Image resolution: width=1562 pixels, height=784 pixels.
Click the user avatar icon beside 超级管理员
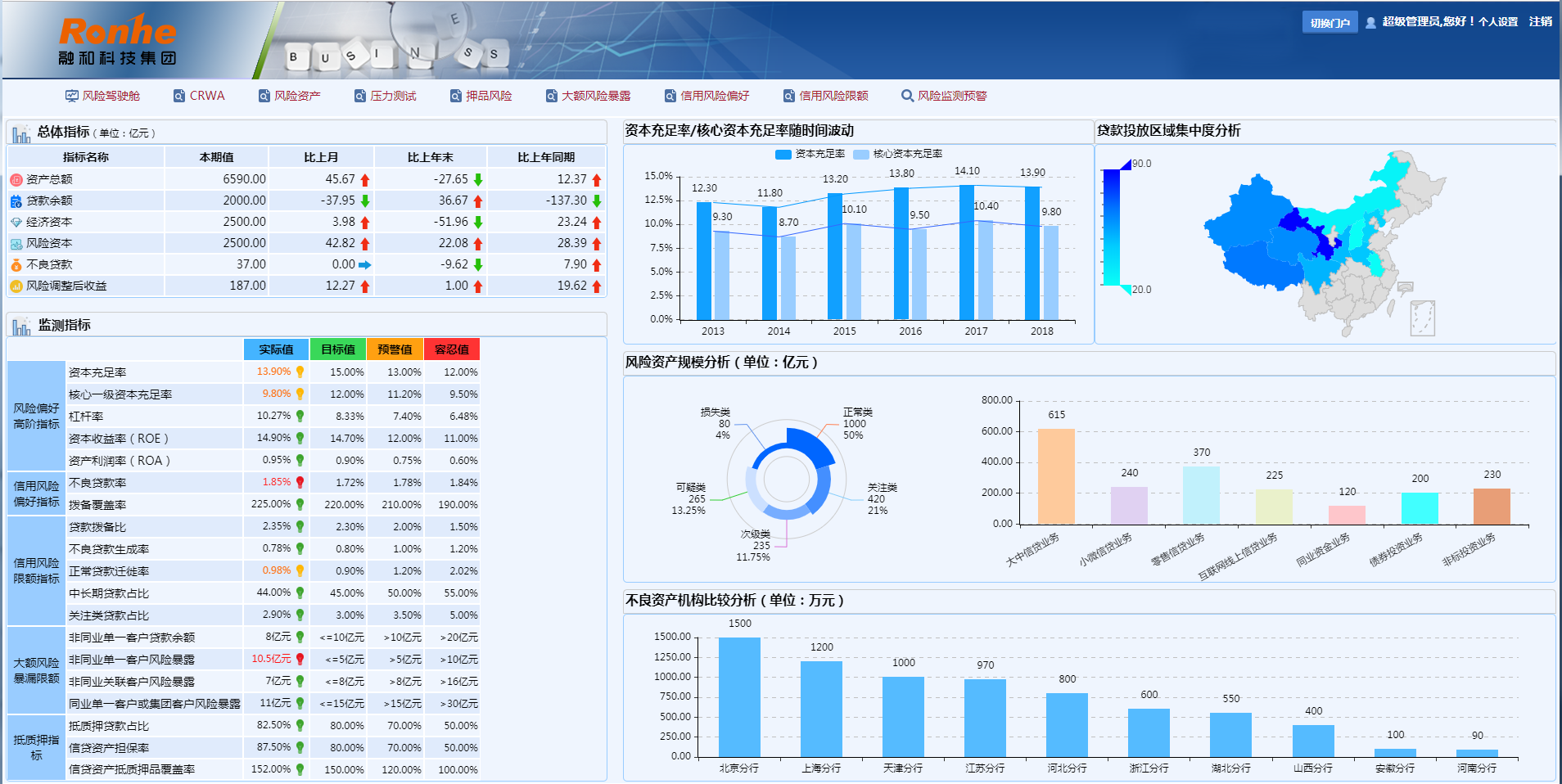1370,22
